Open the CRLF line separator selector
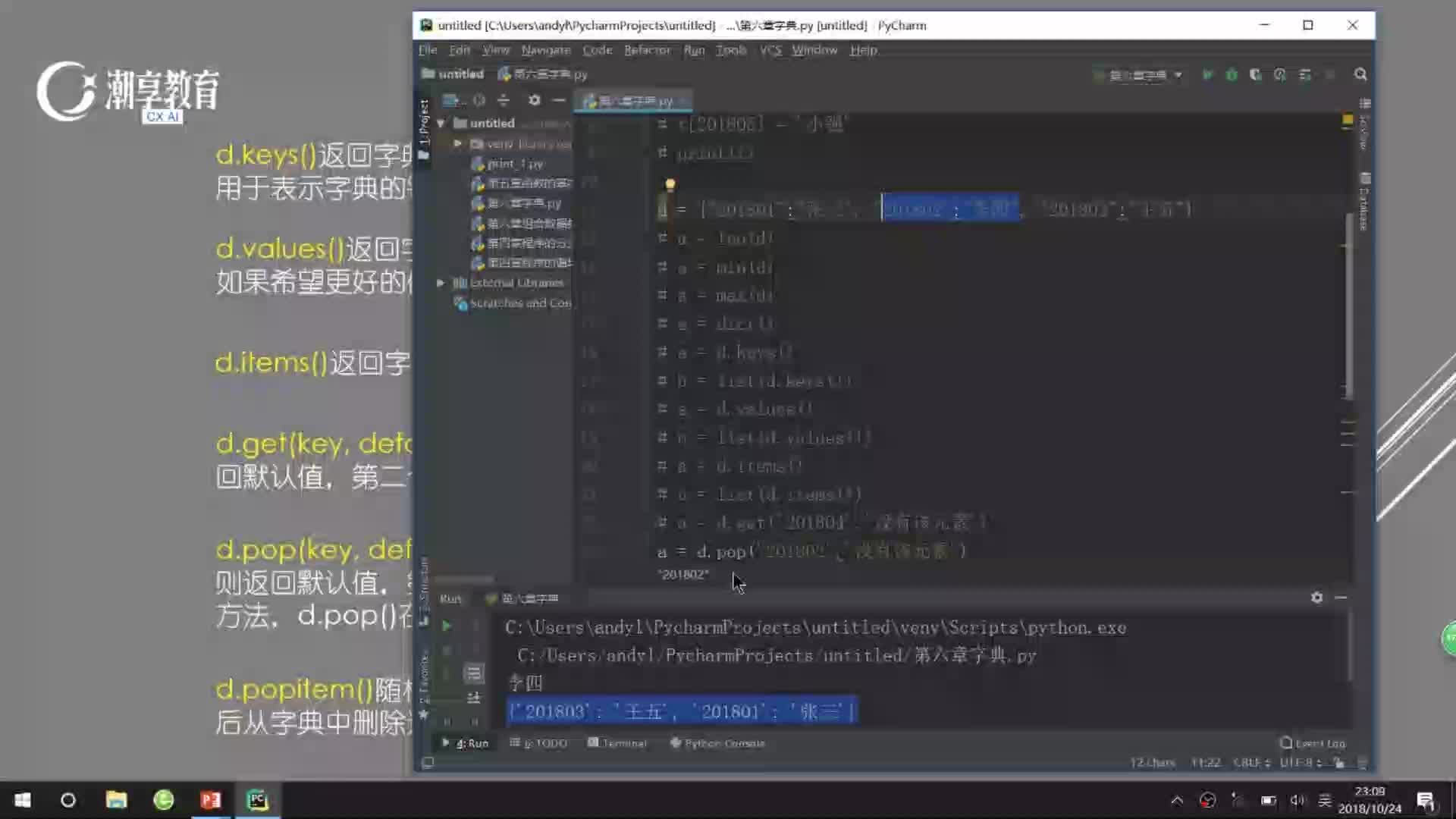This screenshot has height=819, width=1456. [1251, 762]
